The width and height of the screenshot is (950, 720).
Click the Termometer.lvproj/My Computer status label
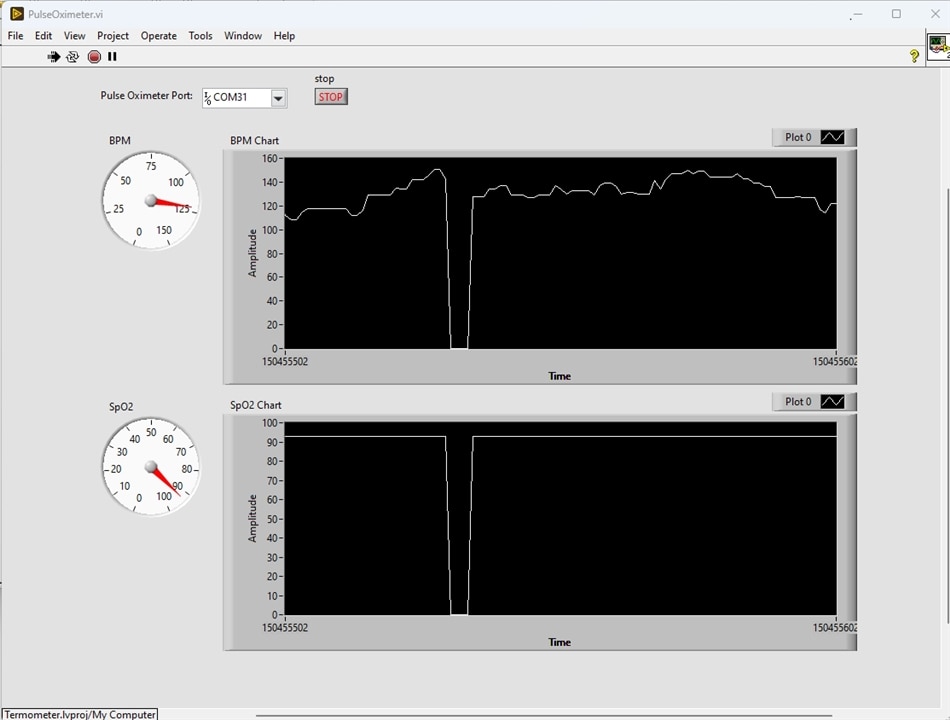pyautogui.click(x=79, y=715)
